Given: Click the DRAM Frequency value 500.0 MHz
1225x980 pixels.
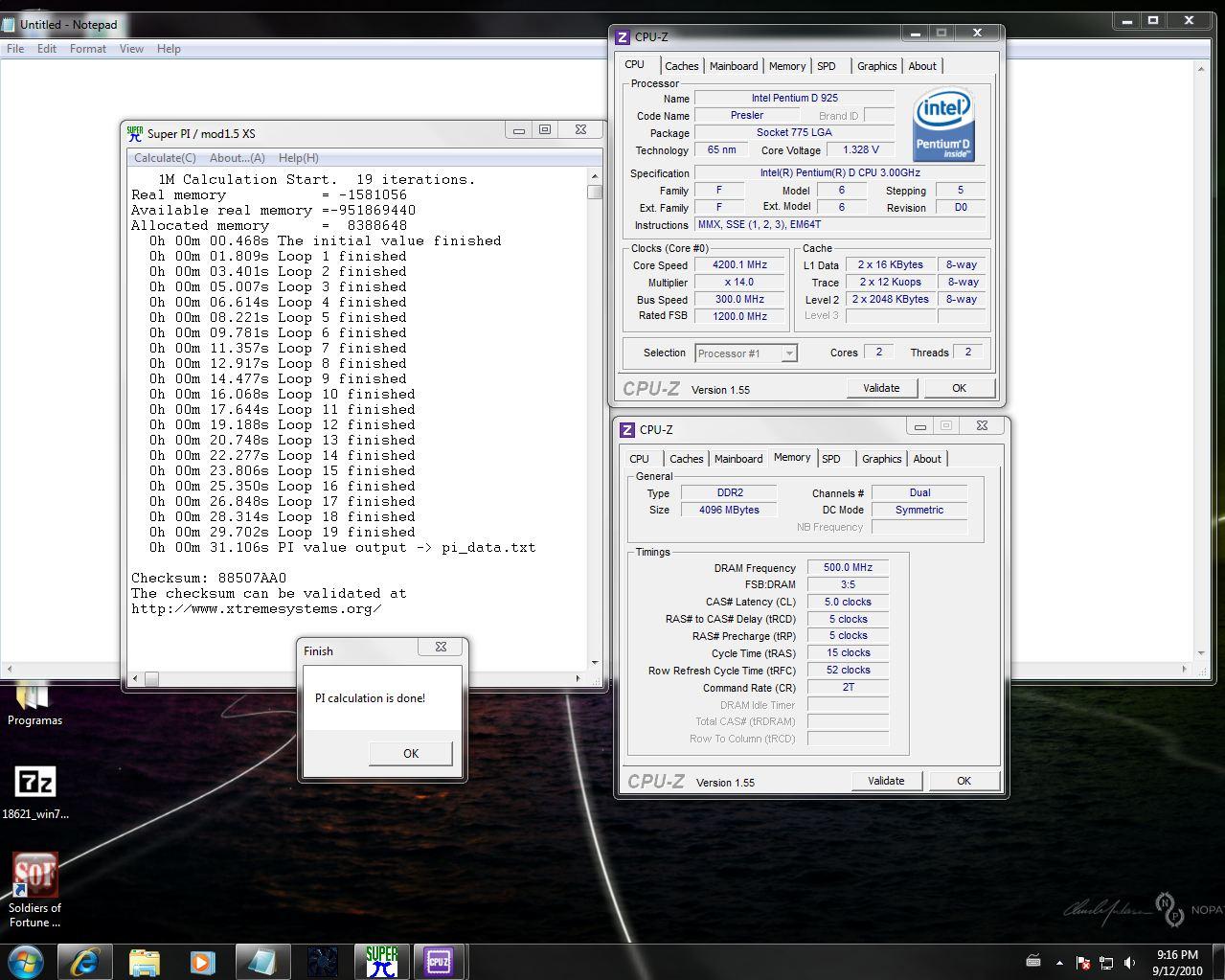Looking at the screenshot, I should click(848, 567).
